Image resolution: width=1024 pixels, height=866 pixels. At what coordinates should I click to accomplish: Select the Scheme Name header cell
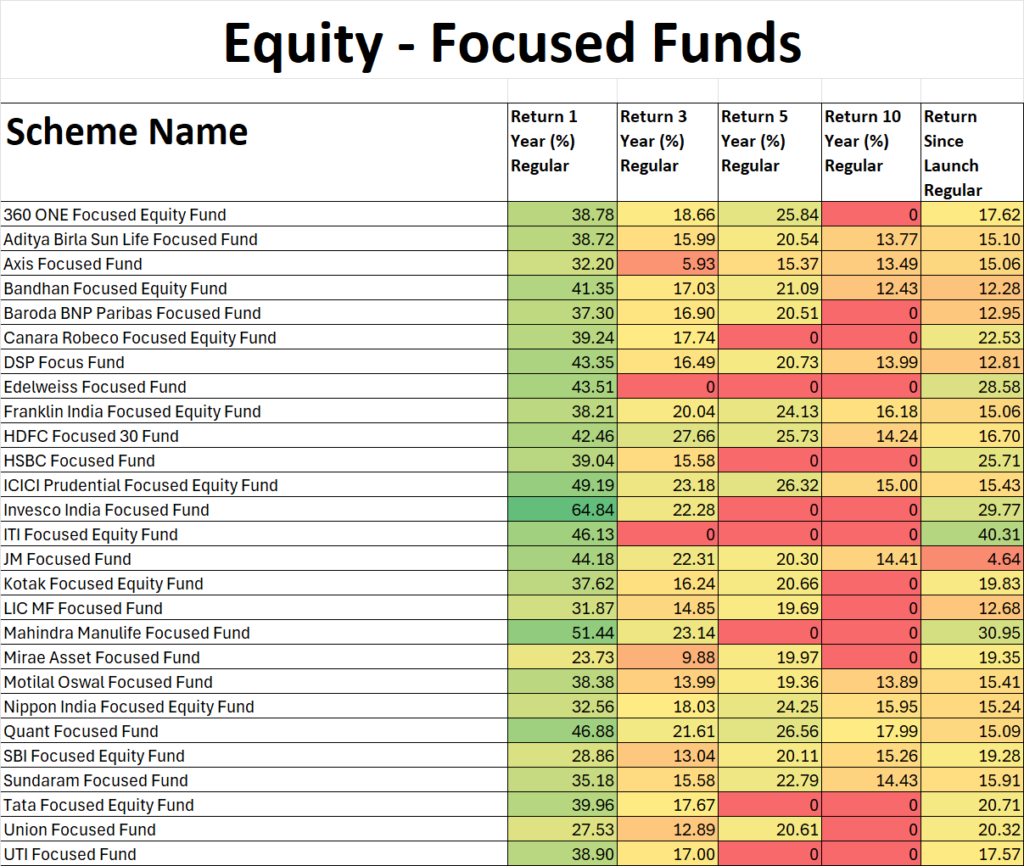pos(254,152)
